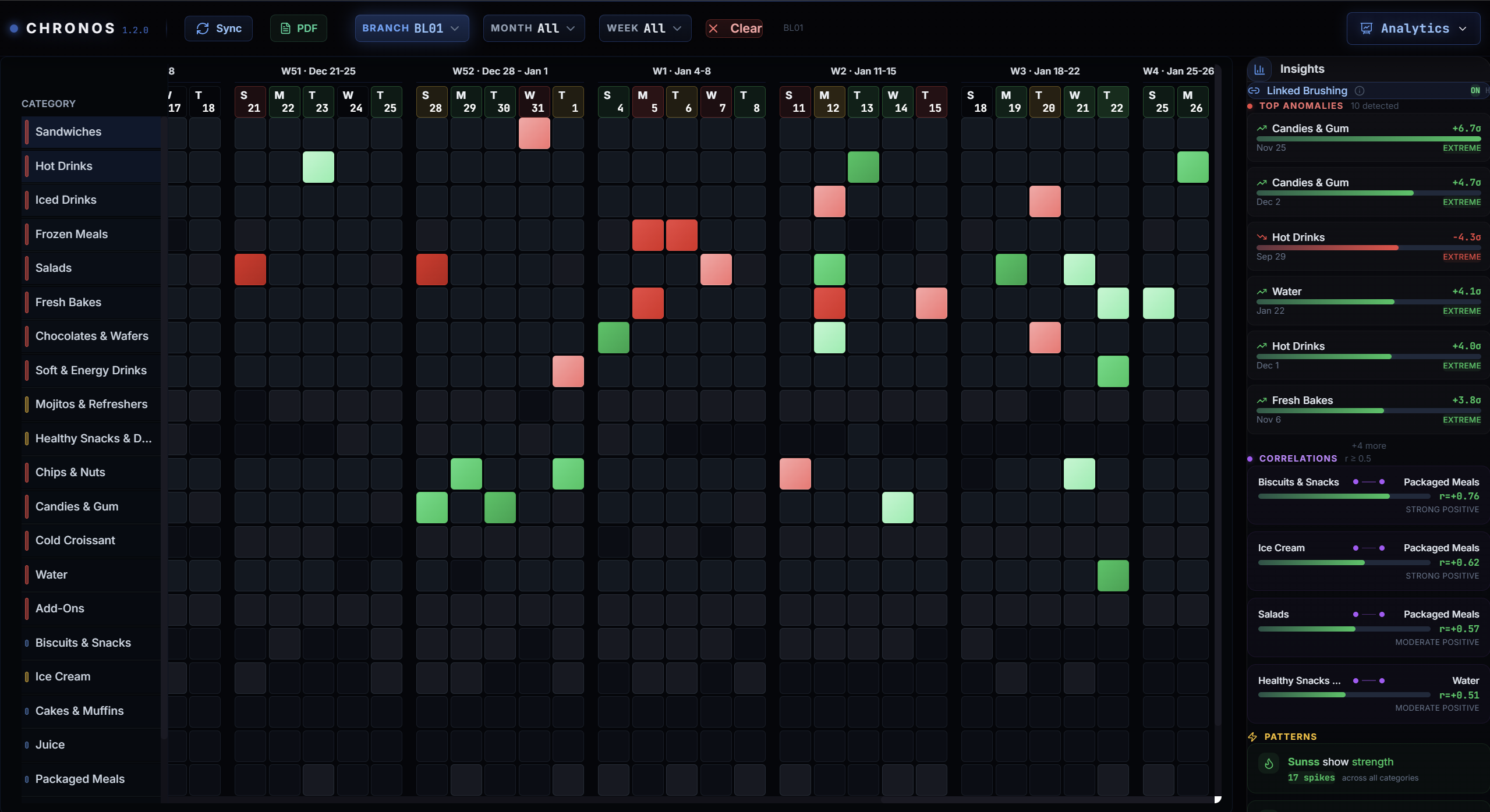Open the BRANCH BL01 dropdown
Screen dimensions: 1490x812
pyautogui.click(x=411, y=28)
